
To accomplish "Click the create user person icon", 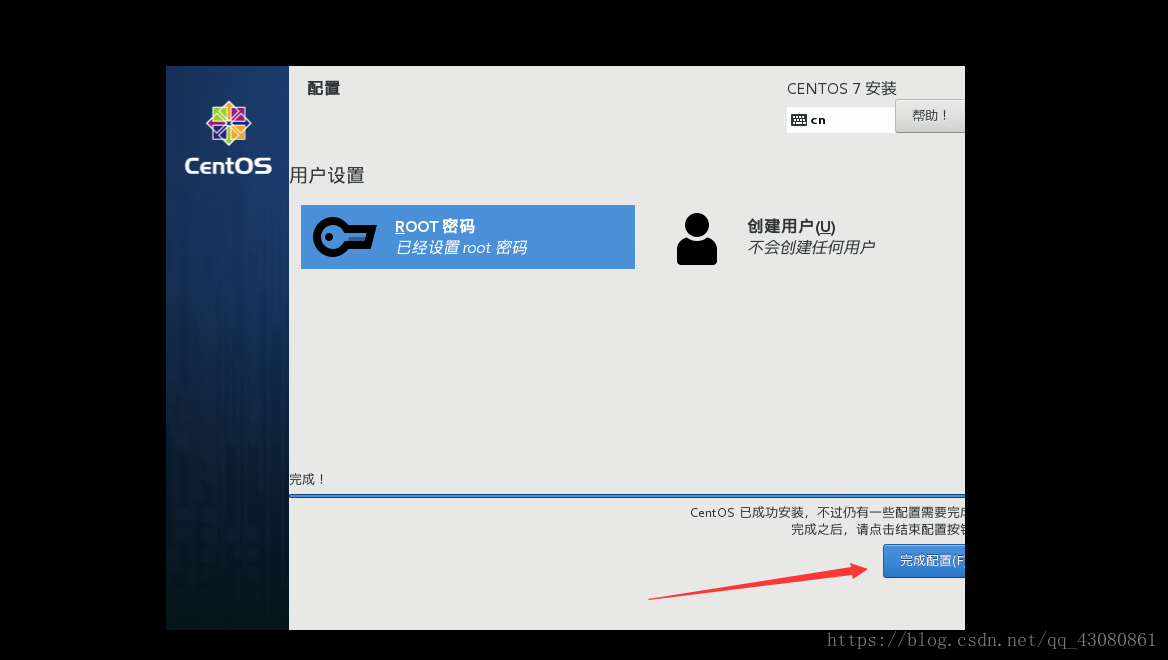I will click(x=696, y=238).
